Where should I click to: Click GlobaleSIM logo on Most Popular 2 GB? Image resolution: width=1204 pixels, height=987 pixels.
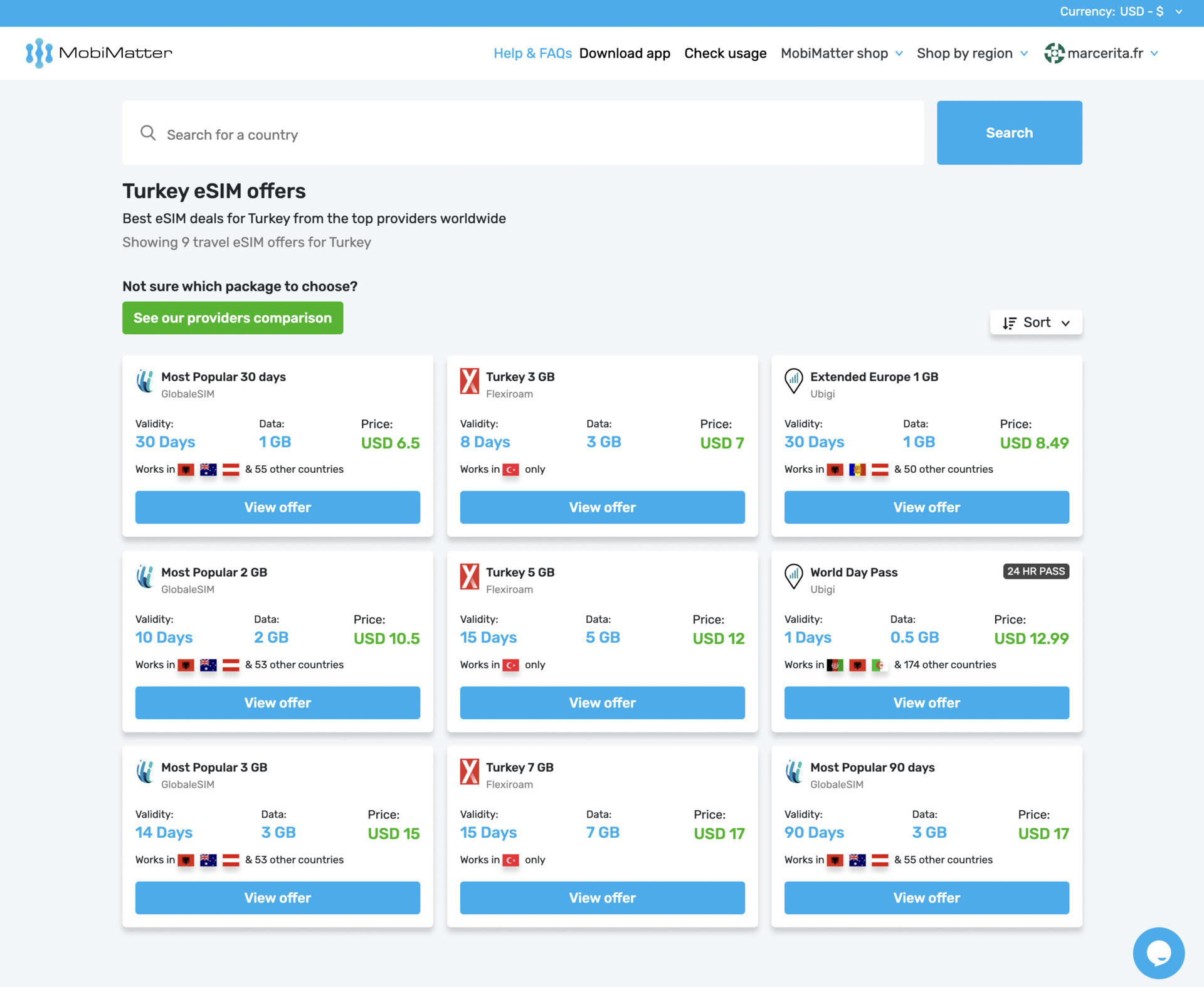coord(145,577)
